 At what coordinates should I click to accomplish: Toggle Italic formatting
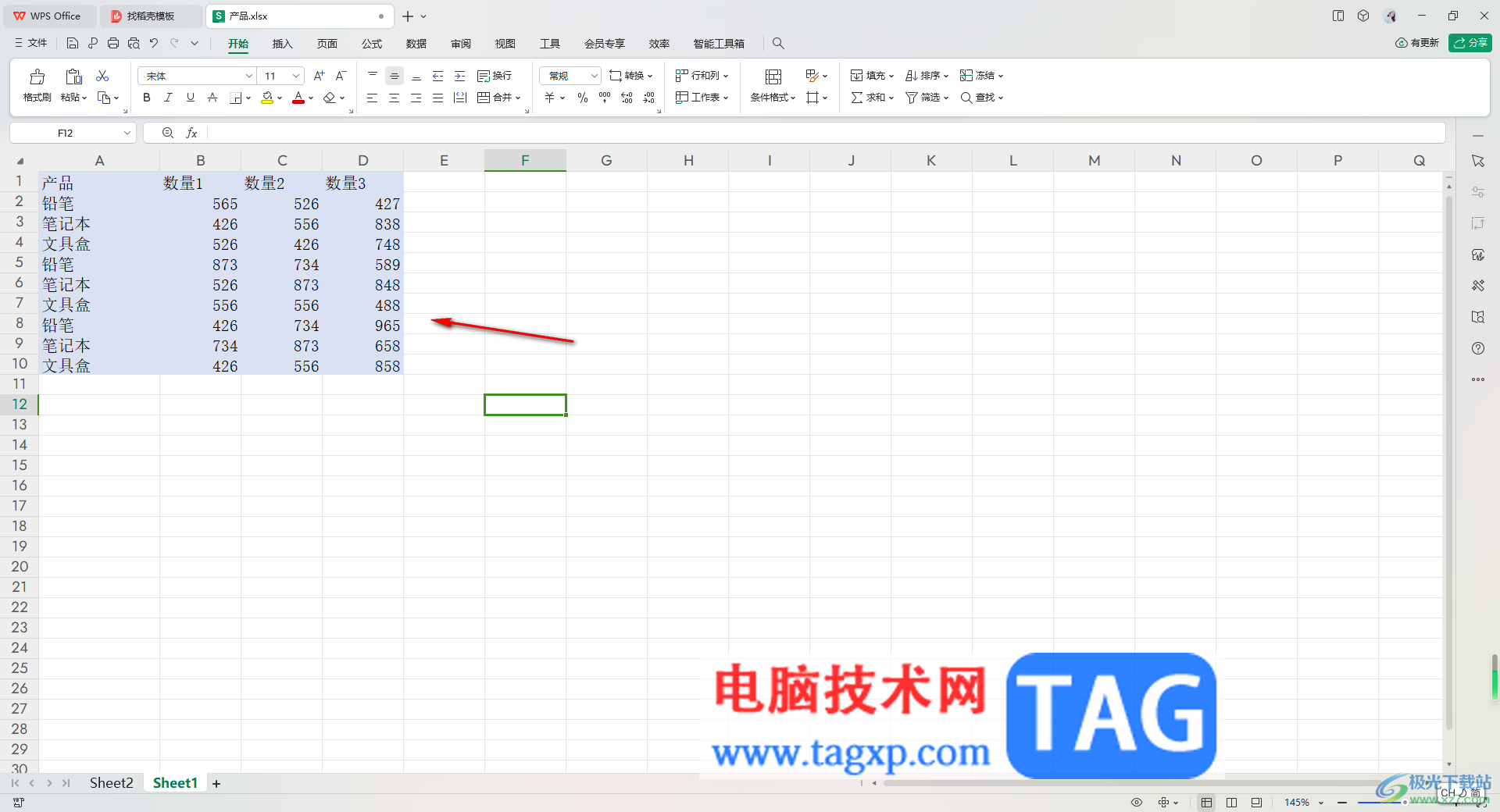tap(169, 98)
